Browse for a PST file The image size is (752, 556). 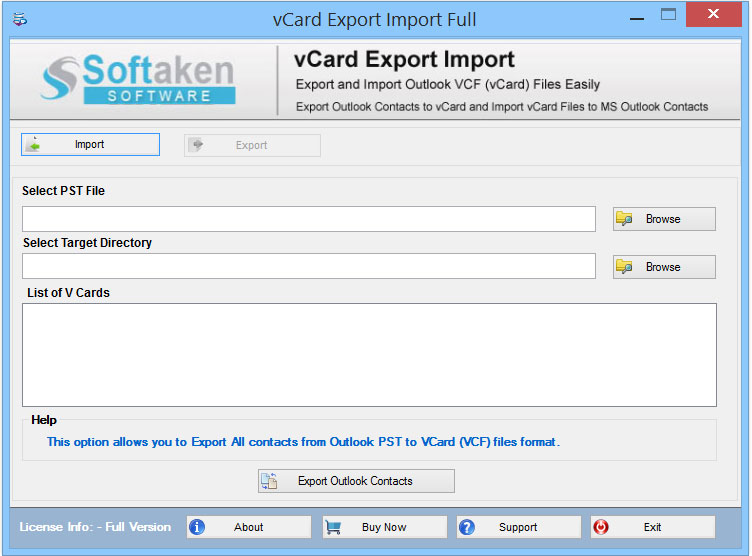click(x=664, y=219)
